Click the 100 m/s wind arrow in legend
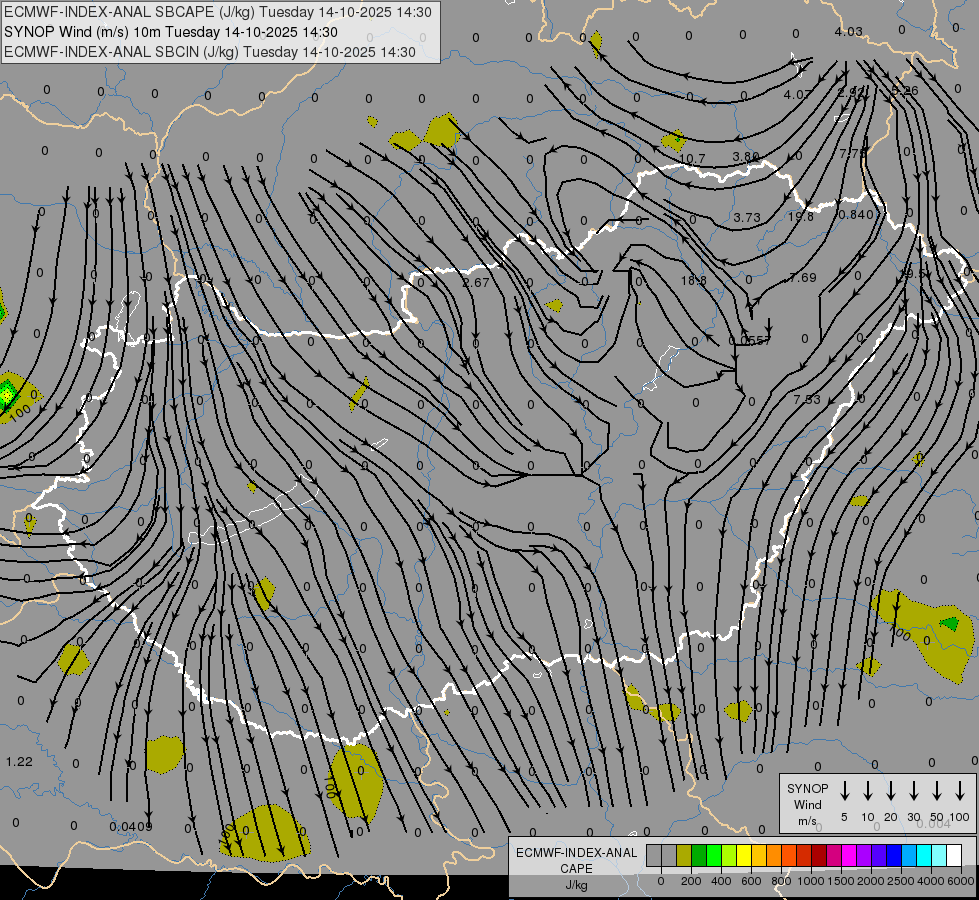This screenshot has width=979, height=900. (x=960, y=791)
